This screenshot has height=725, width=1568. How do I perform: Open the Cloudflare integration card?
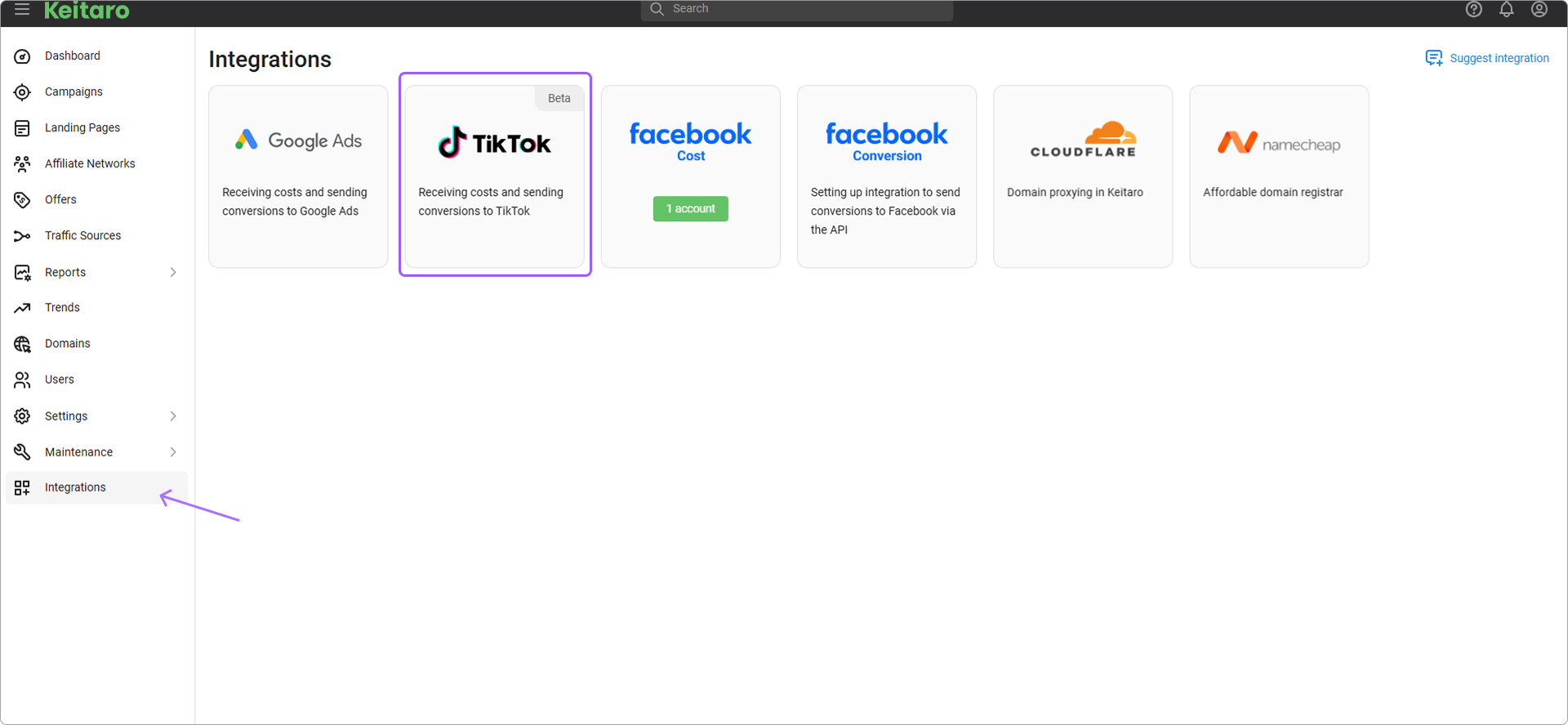pyautogui.click(x=1082, y=176)
